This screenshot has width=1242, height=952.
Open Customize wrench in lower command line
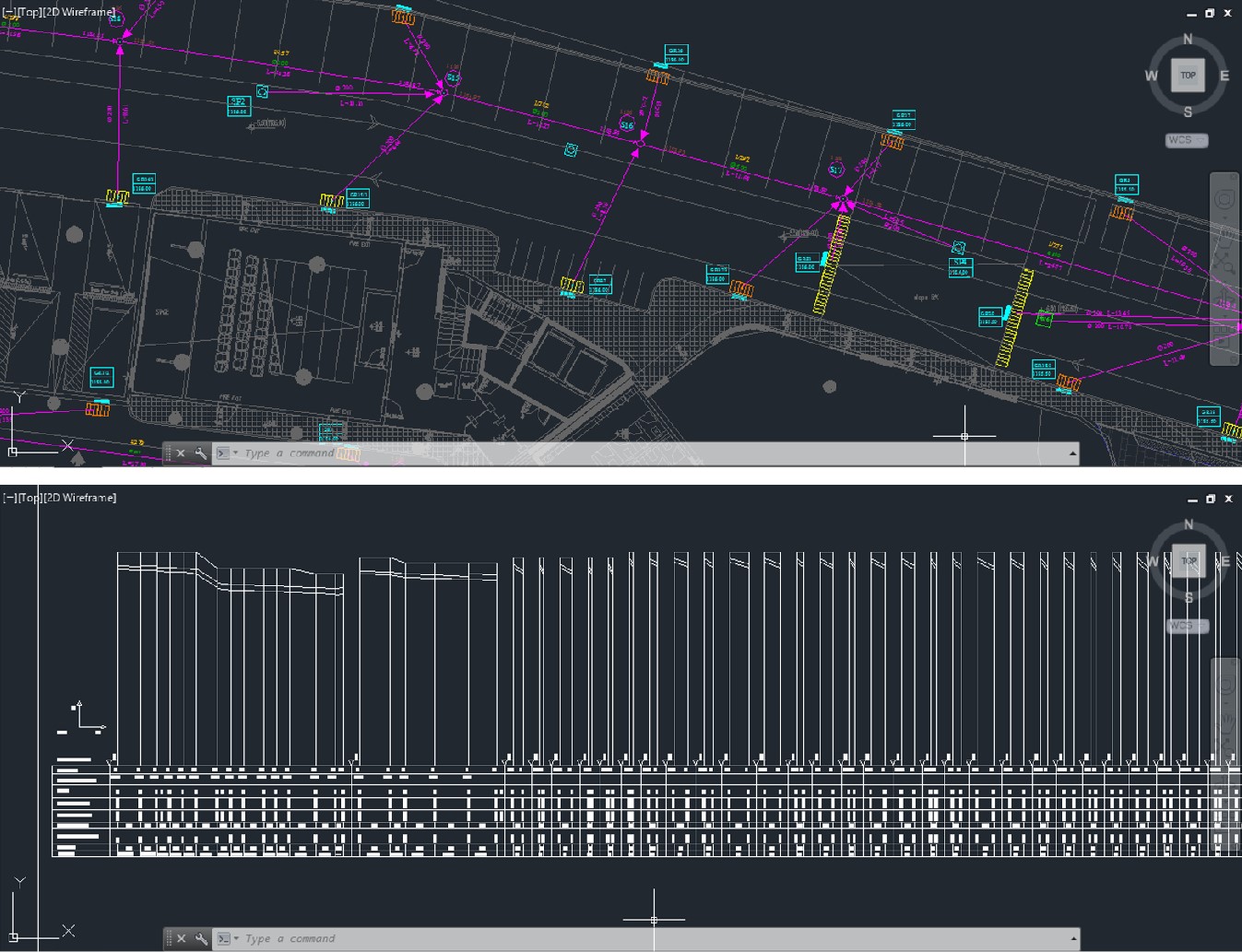200,939
